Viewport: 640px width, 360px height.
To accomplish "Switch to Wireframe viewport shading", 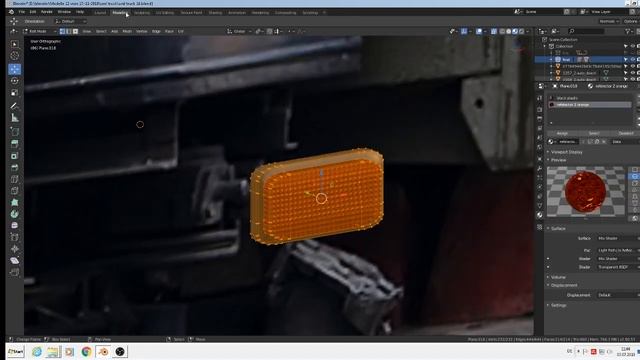I will 502,31.
